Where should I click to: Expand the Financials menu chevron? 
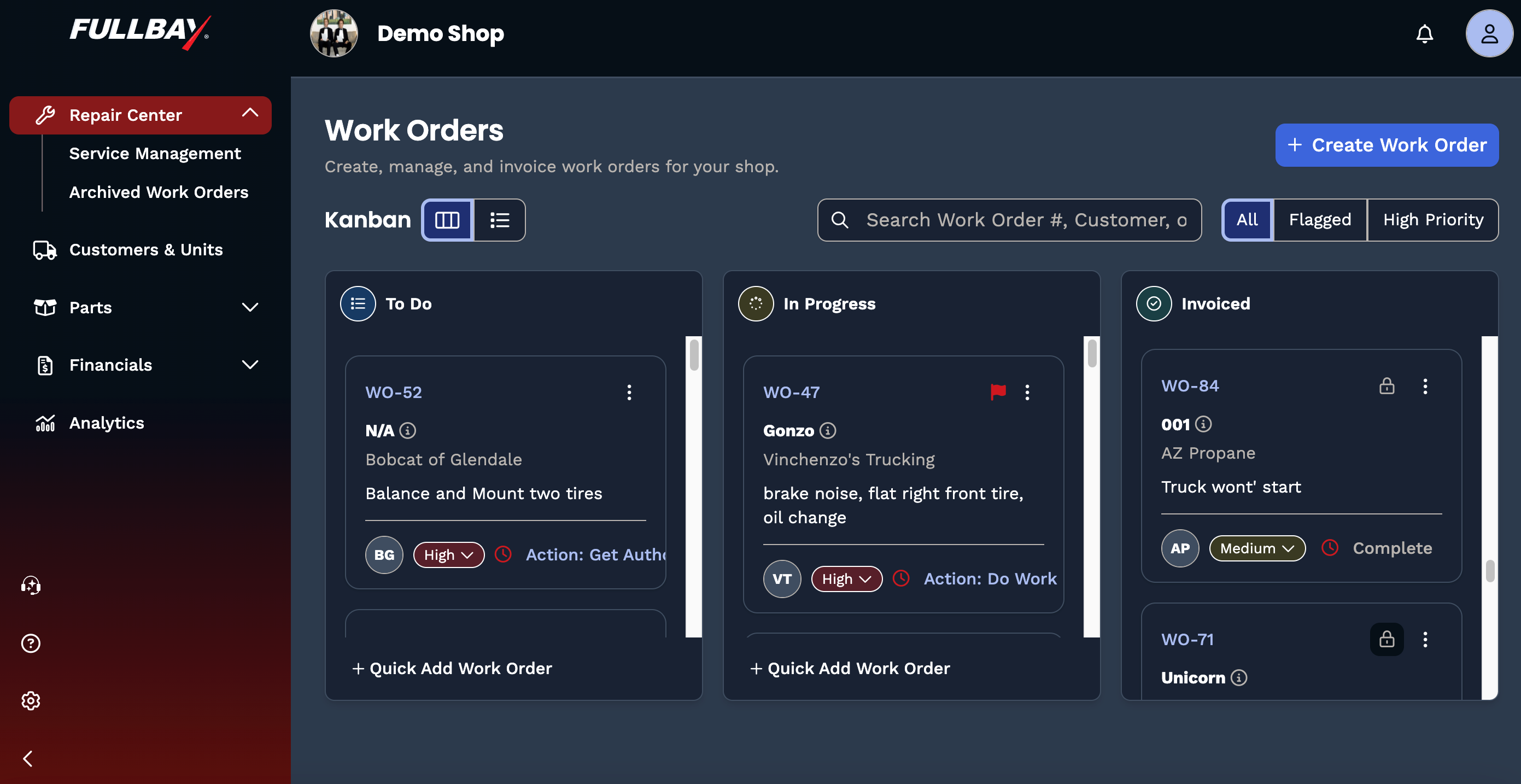pos(250,365)
